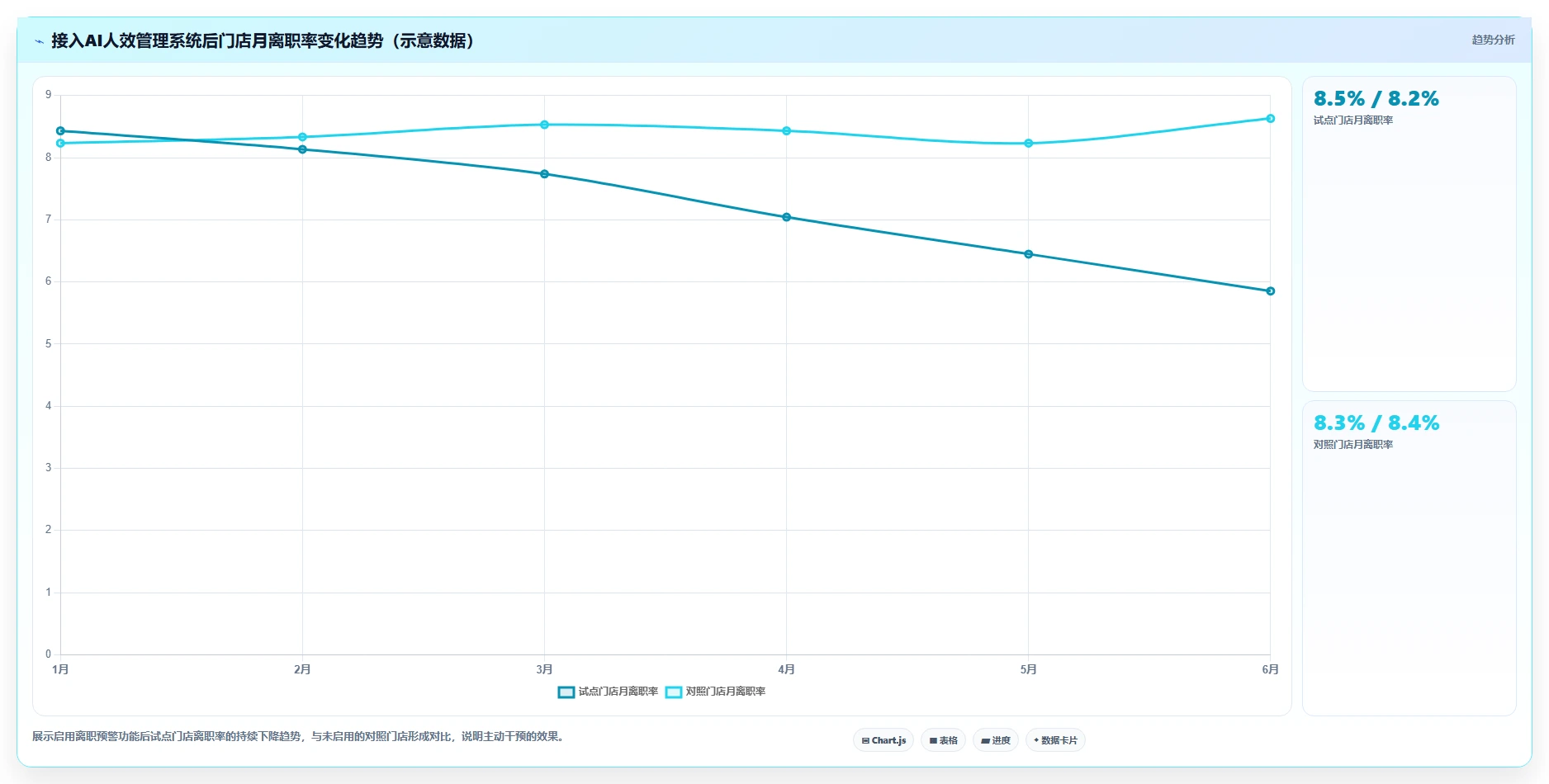Image resolution: width=1549 pixels, height=784 pixels.
Task: Click the 对照门店月离职率 label under 8.3% card
Action: [1353, 445]
